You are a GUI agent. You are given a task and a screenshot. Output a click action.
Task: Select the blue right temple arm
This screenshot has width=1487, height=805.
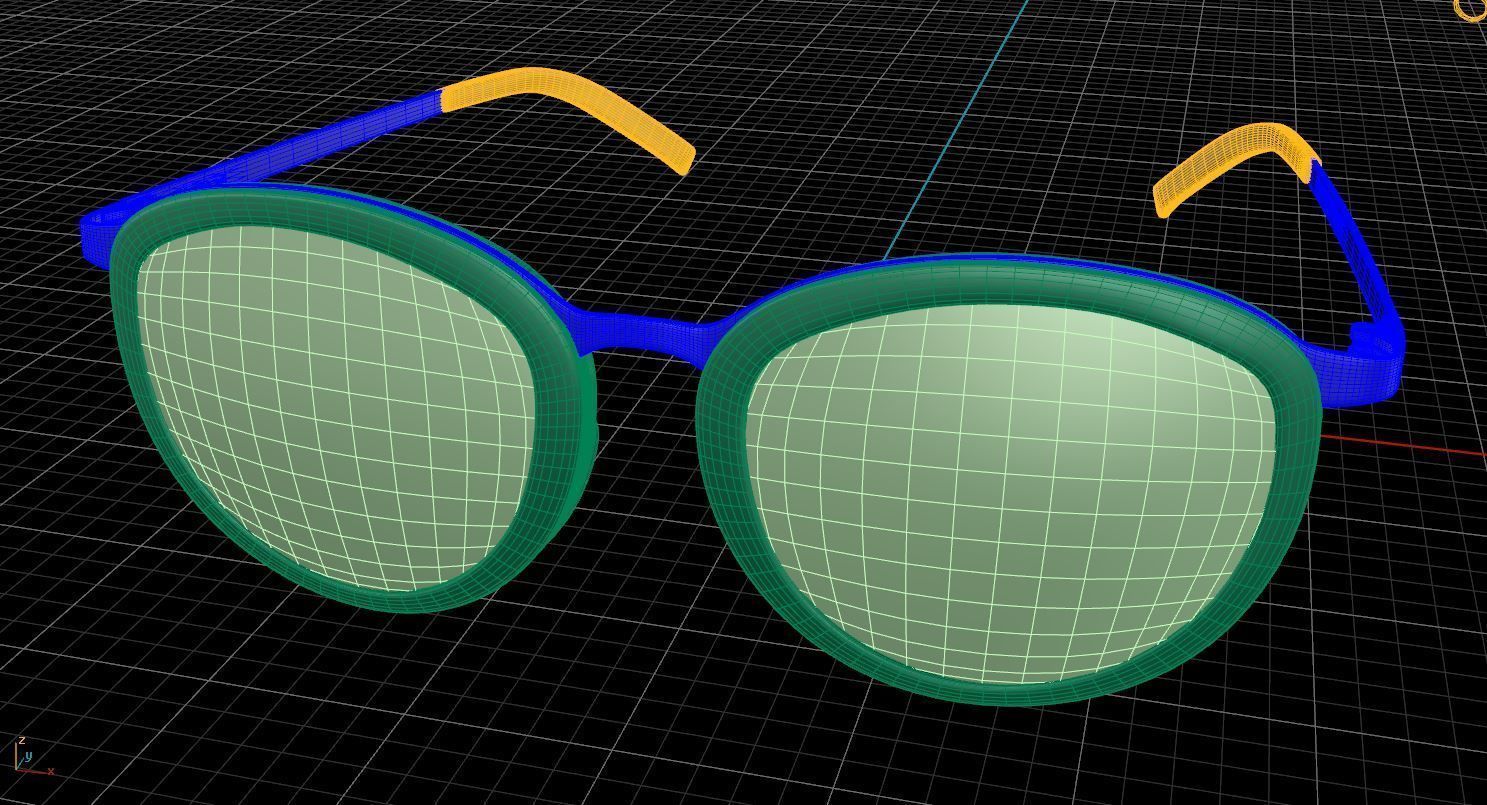pyautogui.click(x=1355, y=260)
